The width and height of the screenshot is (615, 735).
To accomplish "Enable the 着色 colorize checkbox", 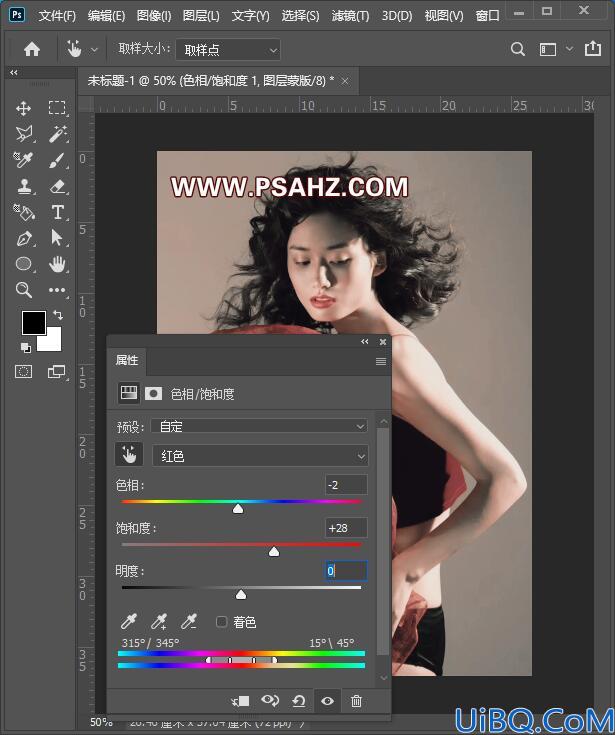I will [x=221, y=622].
